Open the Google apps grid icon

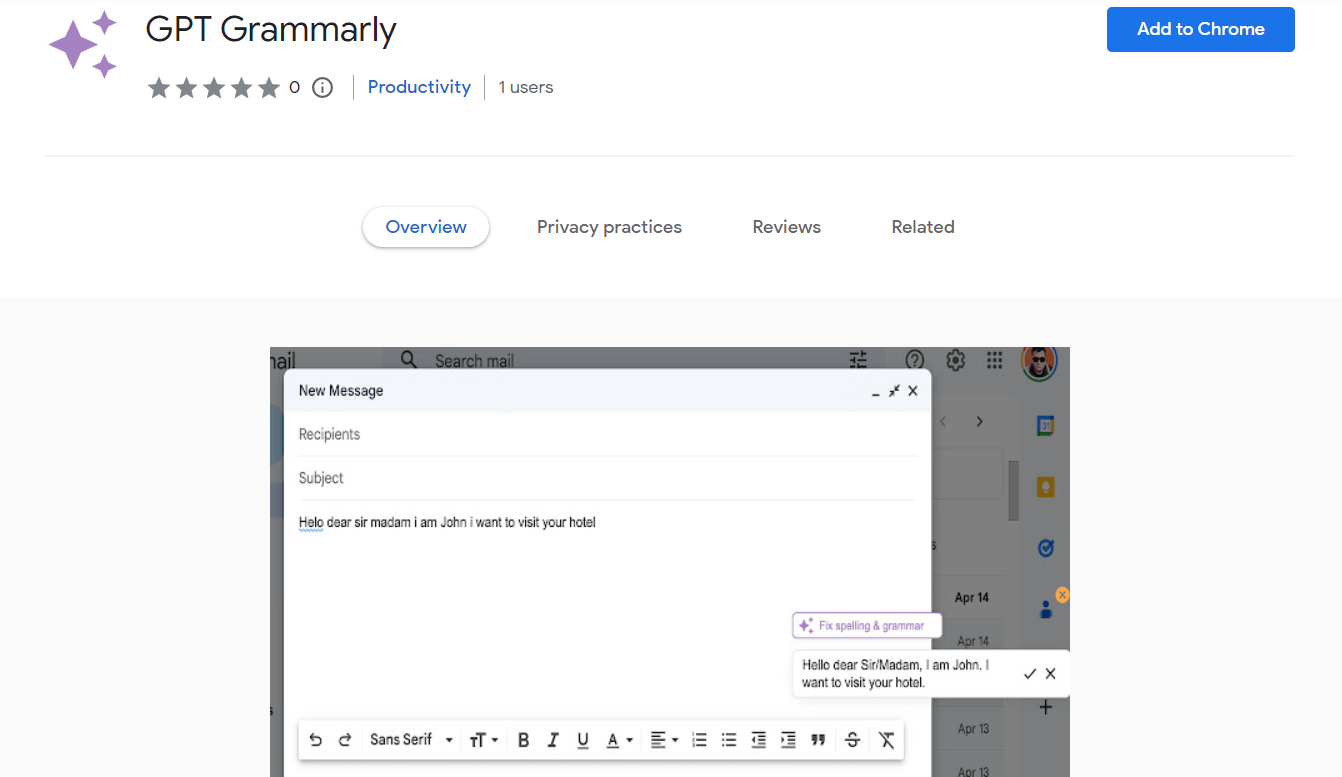click(x=994, y=360)
